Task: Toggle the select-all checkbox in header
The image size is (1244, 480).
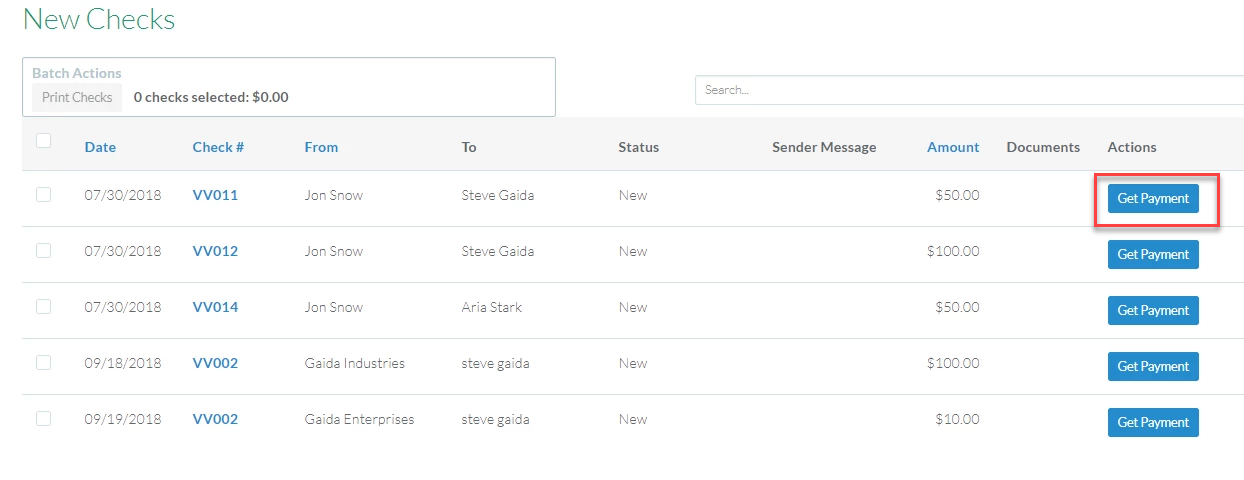Action: 44,141
